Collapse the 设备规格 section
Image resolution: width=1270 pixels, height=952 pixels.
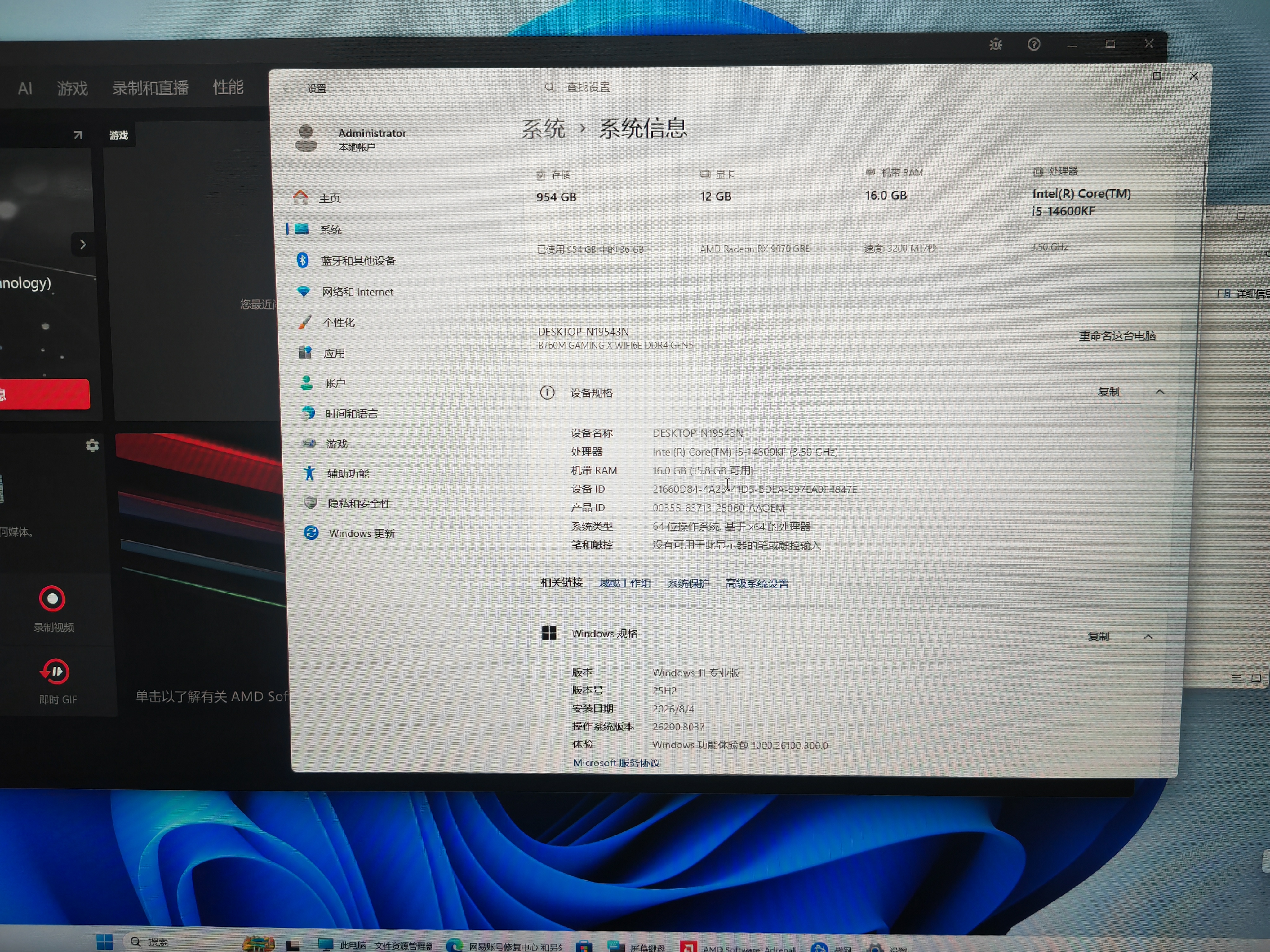pos(1160,392)
